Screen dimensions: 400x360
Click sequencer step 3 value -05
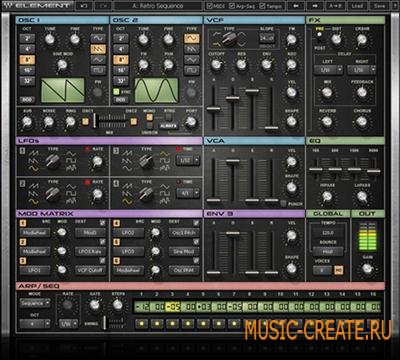coord(173,307)
